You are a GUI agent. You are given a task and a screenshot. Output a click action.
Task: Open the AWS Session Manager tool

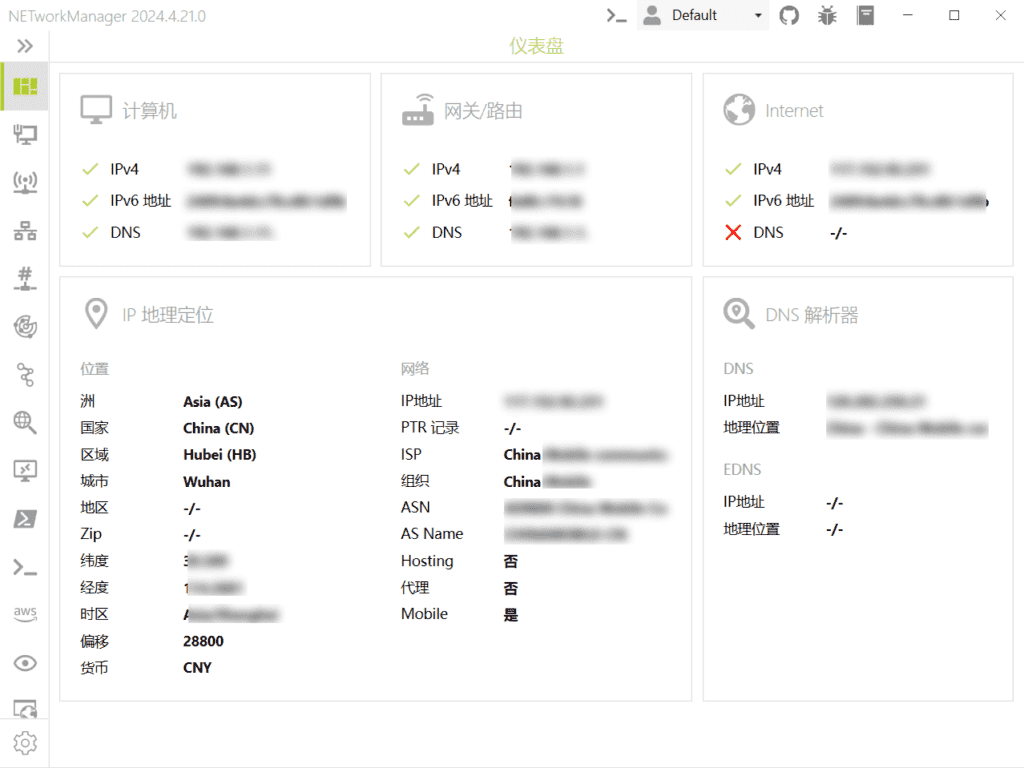point(25,614)
